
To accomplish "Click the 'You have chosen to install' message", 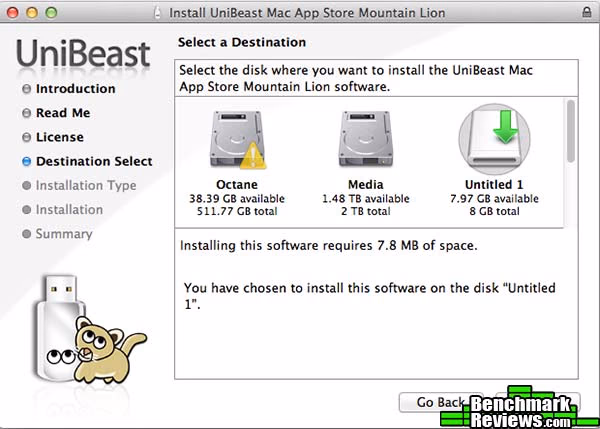I will [x=369, y=296].
